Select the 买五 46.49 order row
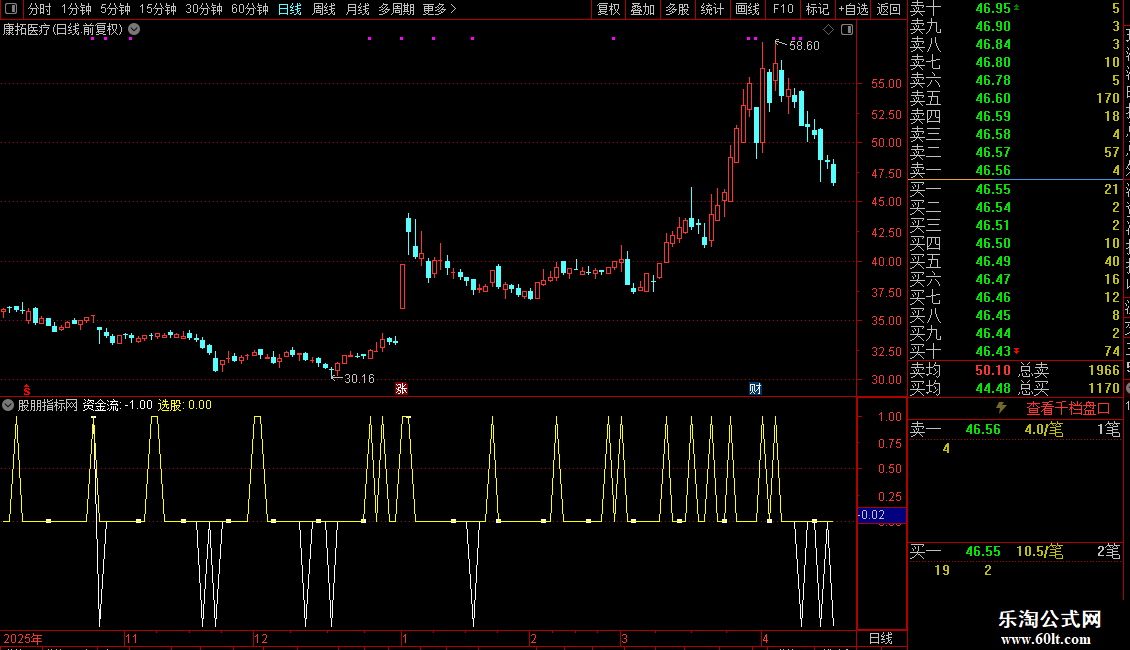Viewport: 1130px width, 650px height. point(1015,261)
